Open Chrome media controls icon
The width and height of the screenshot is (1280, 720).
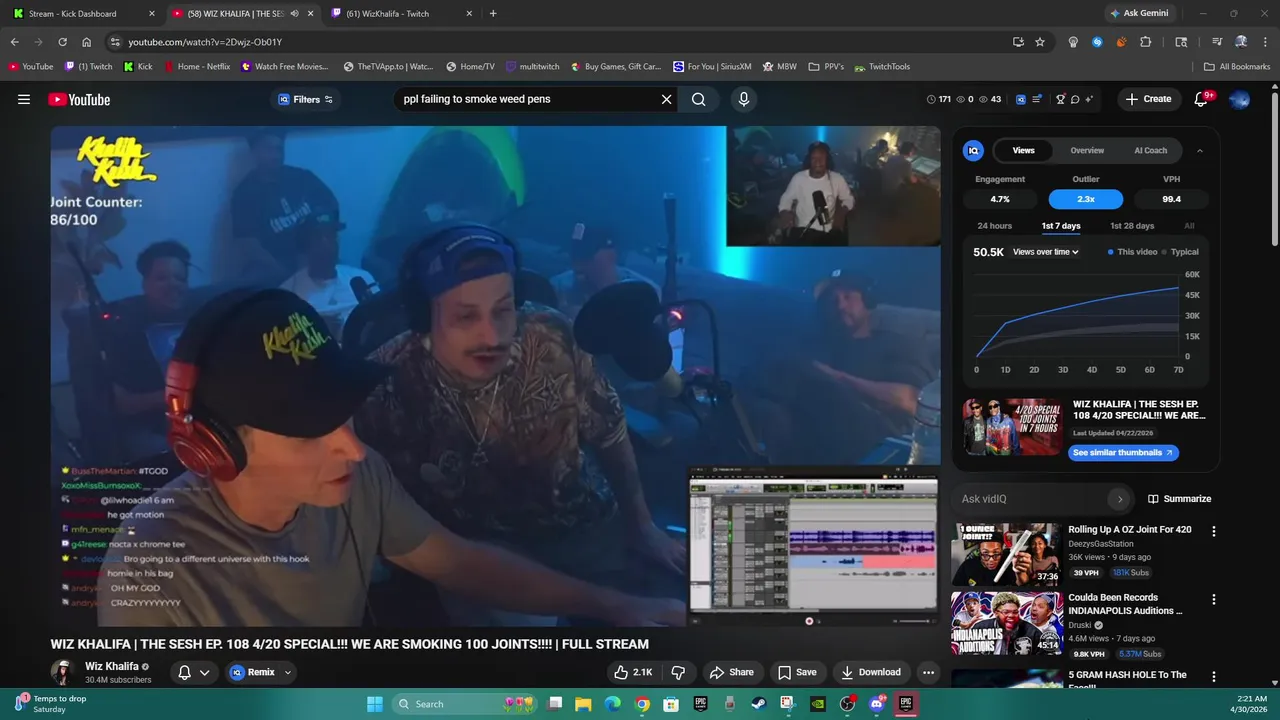pos(1217,42)
